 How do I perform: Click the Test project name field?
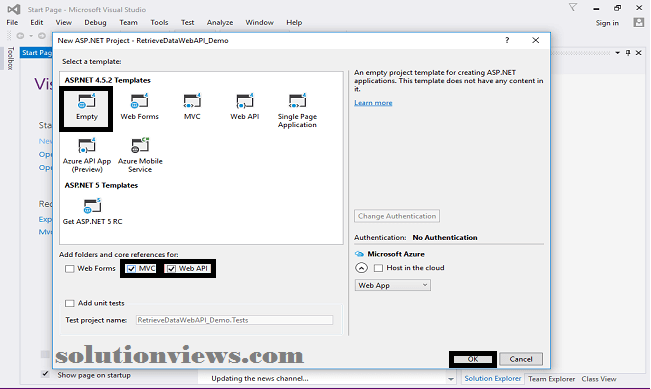[234, 320]
